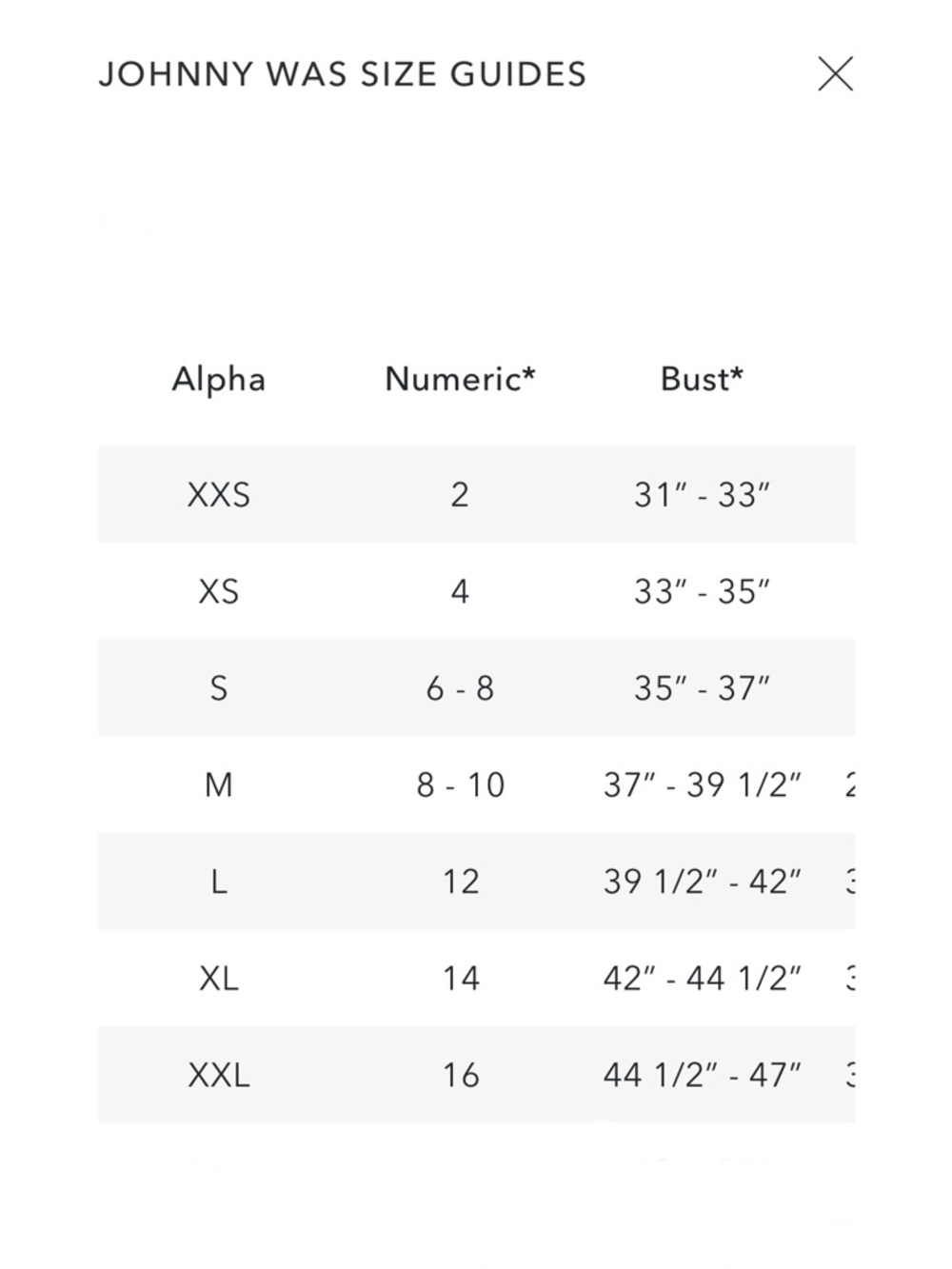Image resolution: width=952 pixels, height=1269 pixels.
Task: Click bust measurement 44 1/2" - 47" cell
Action: 702,1076
